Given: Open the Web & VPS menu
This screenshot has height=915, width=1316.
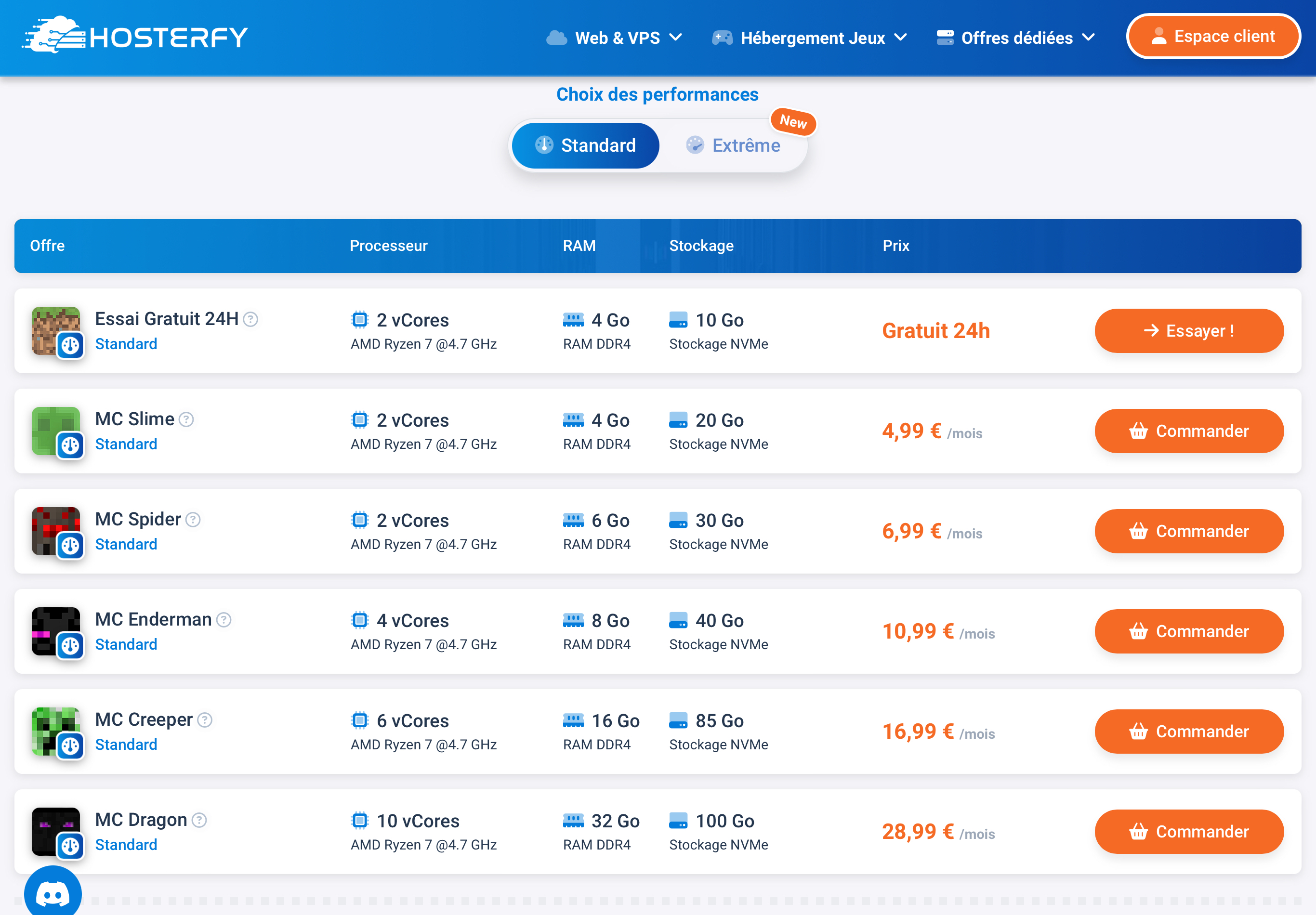Looking at the screenshot, I should pos(615,38).
